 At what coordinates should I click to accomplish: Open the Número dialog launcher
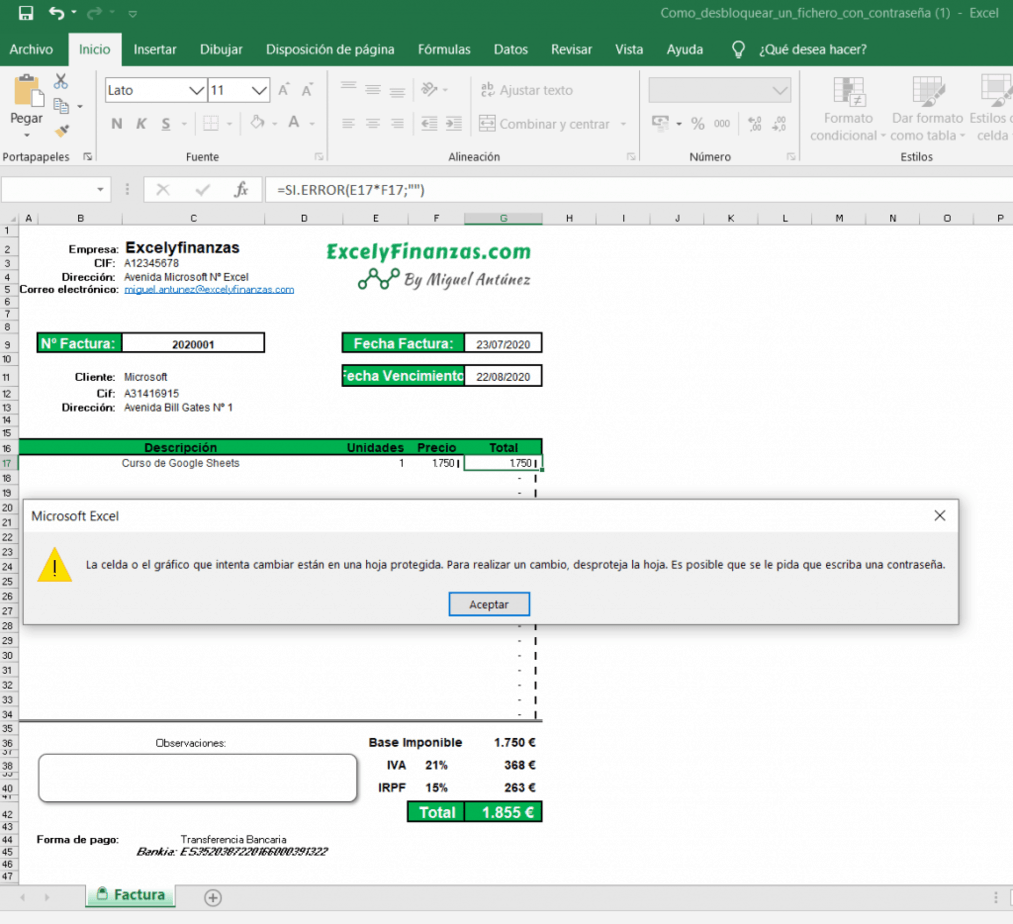pos(791,156)
